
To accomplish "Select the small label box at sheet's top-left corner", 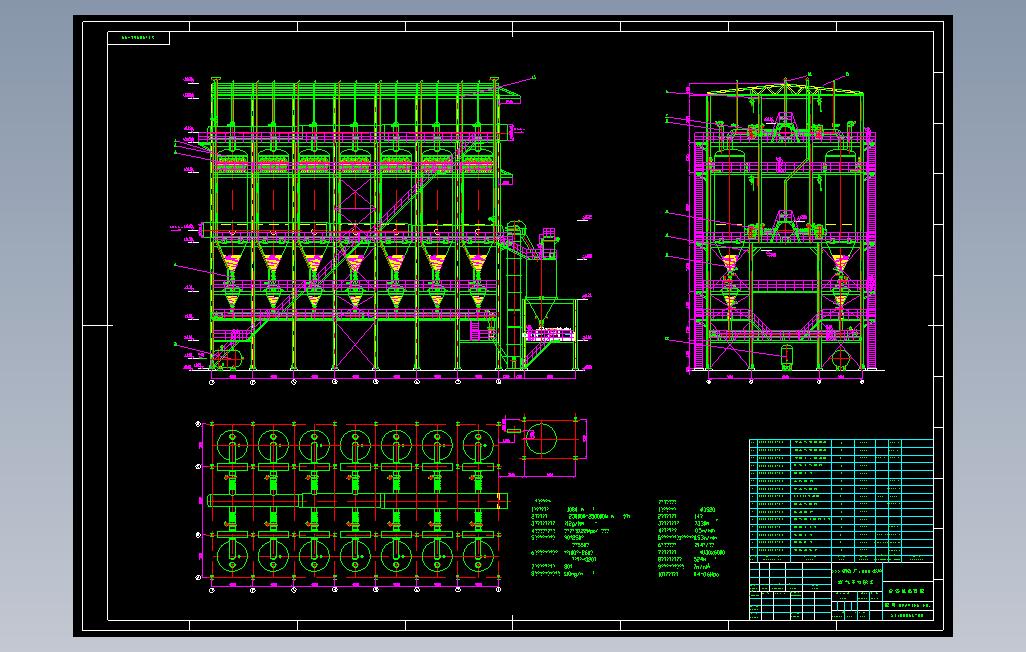I will (139, 39).
